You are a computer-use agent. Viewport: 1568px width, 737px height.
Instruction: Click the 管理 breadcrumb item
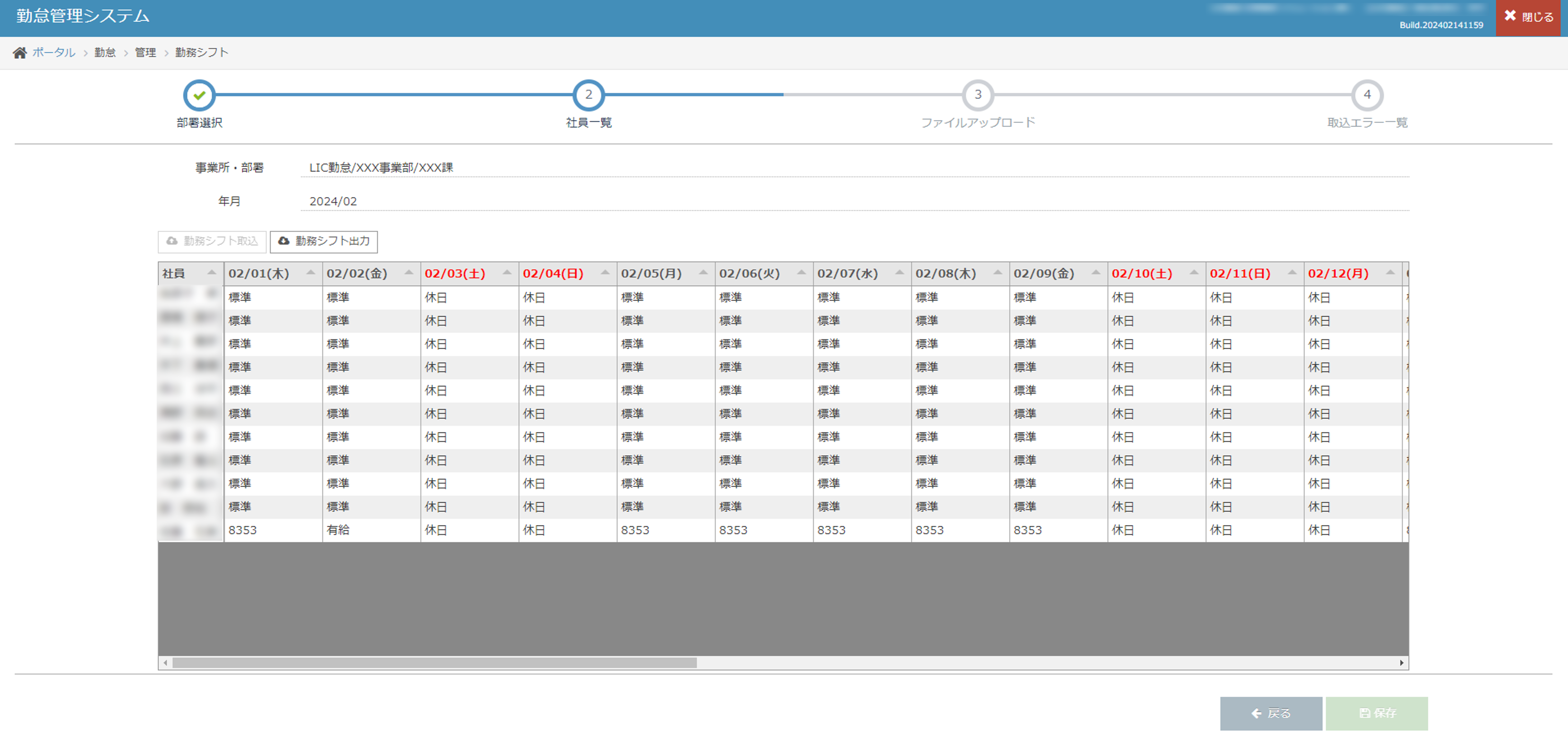pyautogui.click(x=145, y=53)
